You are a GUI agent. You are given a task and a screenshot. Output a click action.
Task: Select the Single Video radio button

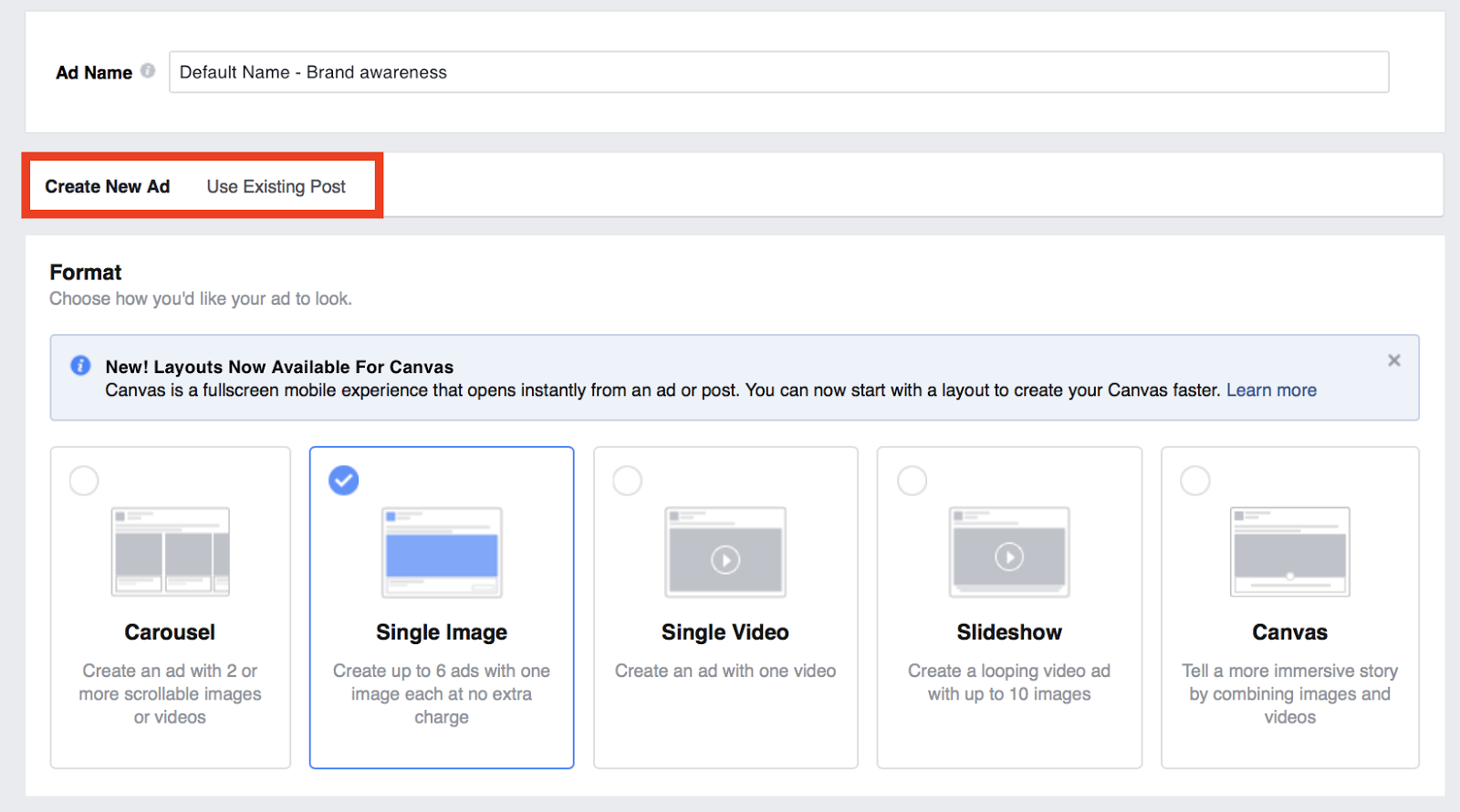[x=628, y=481]
